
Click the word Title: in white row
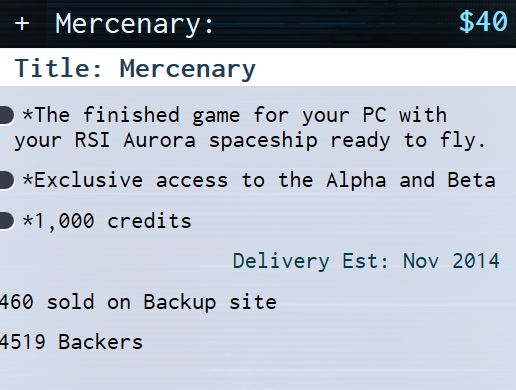tap(58, 68)
